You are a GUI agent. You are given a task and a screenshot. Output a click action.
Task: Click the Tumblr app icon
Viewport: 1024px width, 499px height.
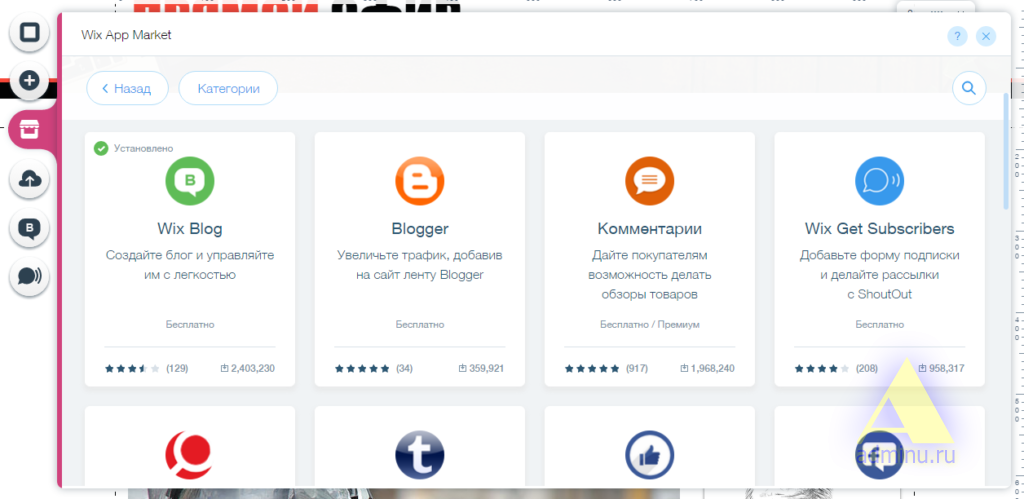click(419, 456)
